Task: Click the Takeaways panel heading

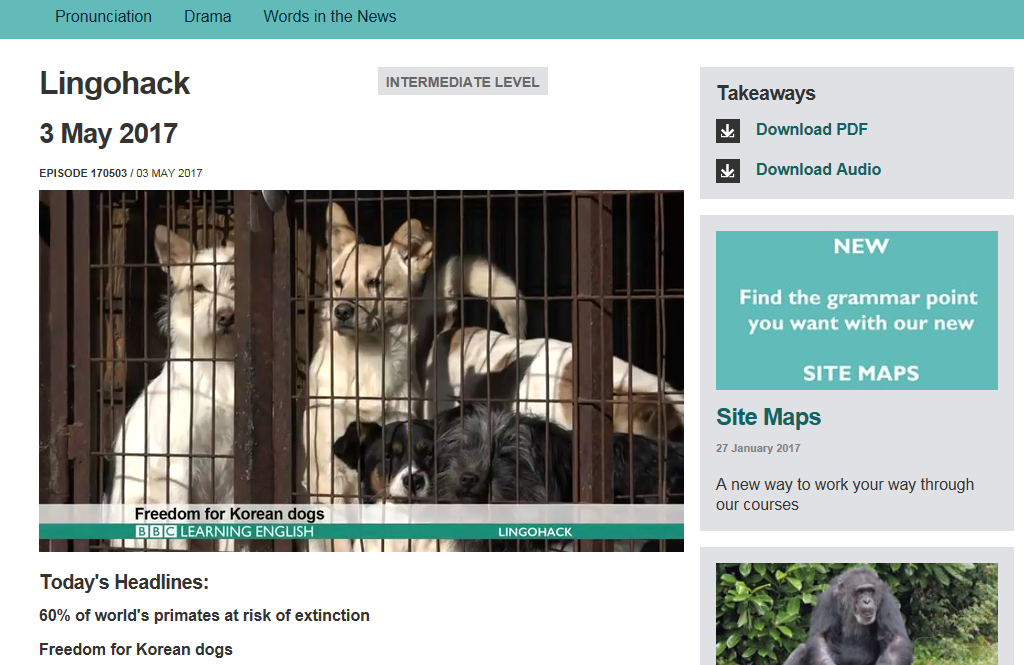Action: tap(766, 94)
